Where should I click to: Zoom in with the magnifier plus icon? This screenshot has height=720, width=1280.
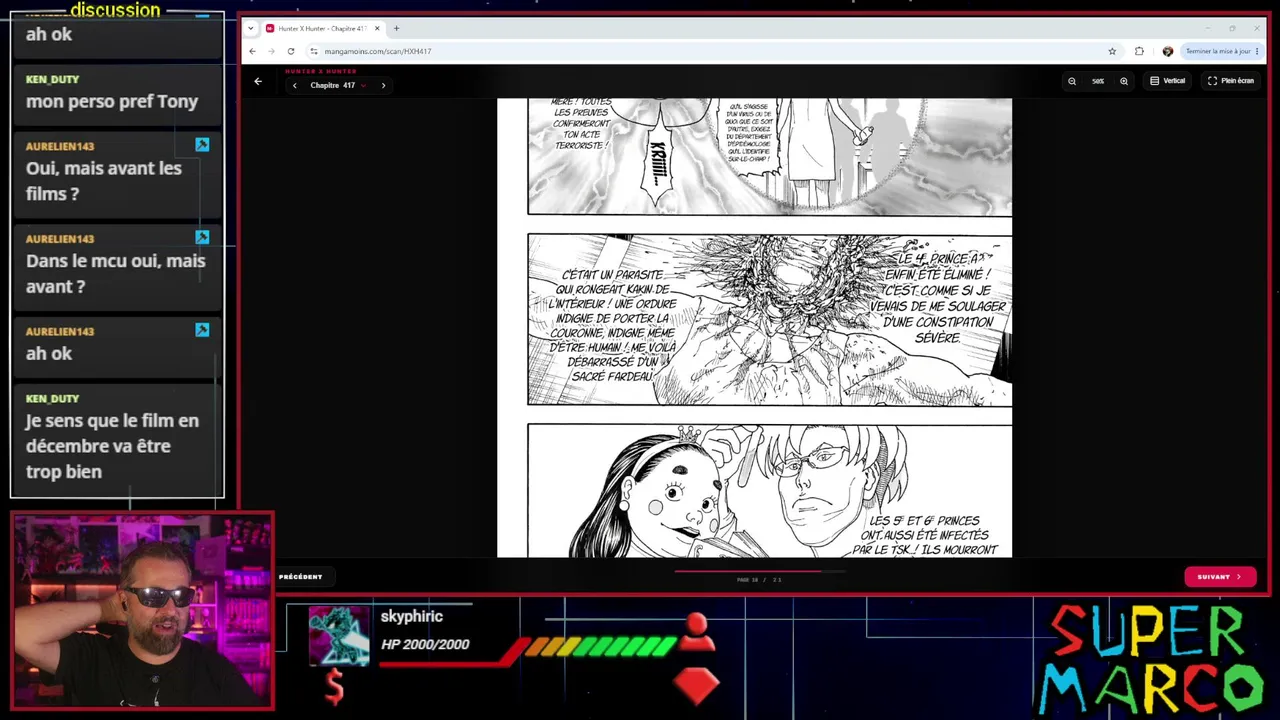click(1124, 81)
